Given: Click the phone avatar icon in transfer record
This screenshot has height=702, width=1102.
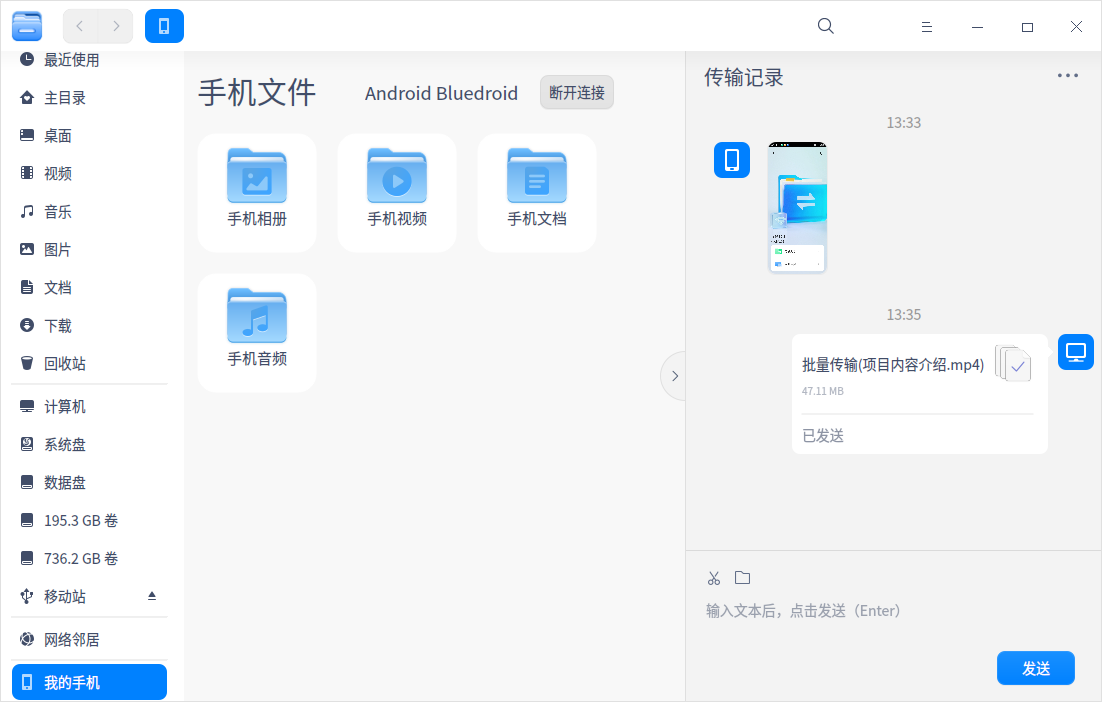Looking at the screenshot, I should [731, 159].
